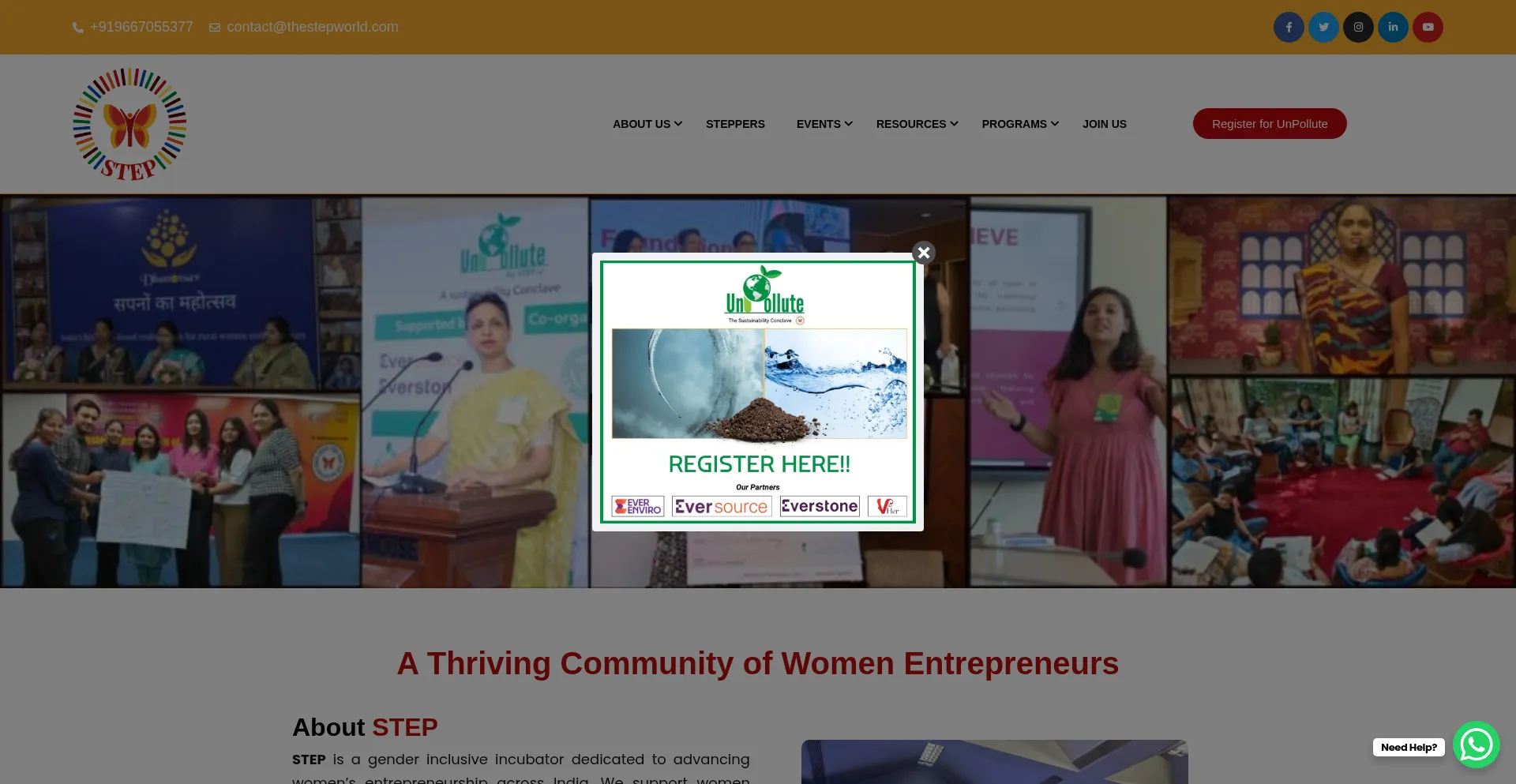Viewport: 1516px width, 784px height.
Task: Go to the Steppers page
Action: coord(735,124)
